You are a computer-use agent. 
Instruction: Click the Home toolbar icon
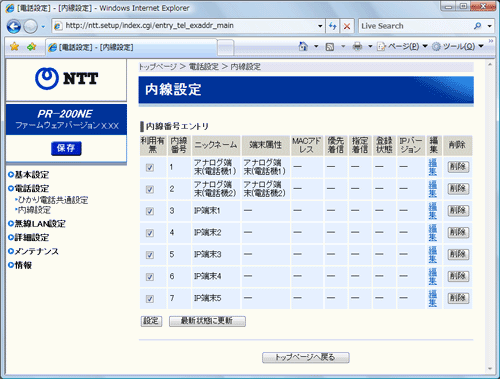(x=303, y=46)
